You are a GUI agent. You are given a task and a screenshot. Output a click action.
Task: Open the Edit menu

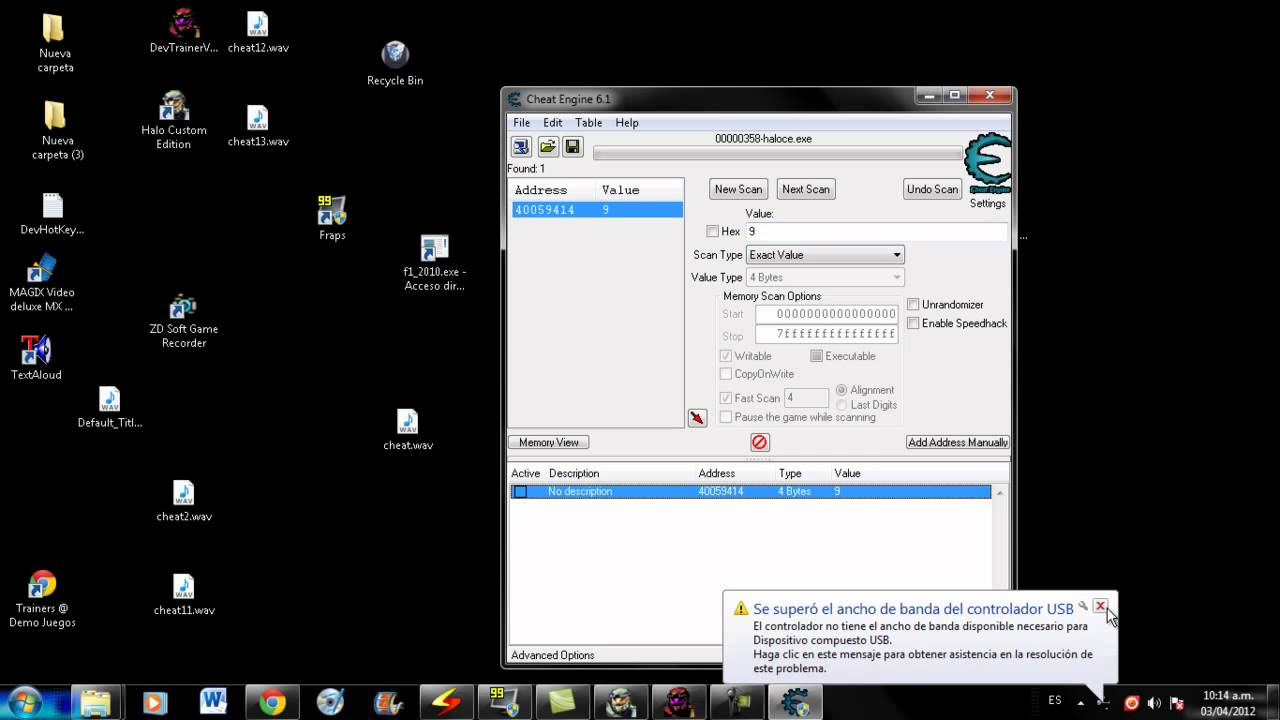tap(553, 122)
